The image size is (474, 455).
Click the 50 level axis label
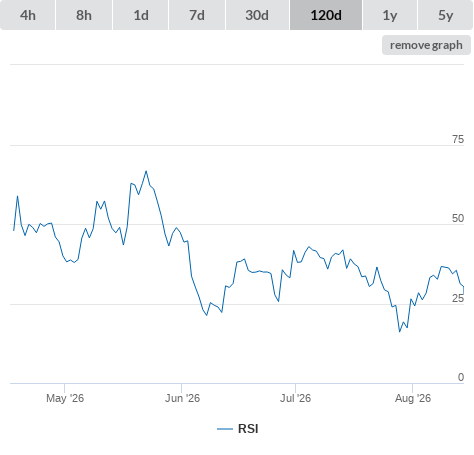(458, 218)
